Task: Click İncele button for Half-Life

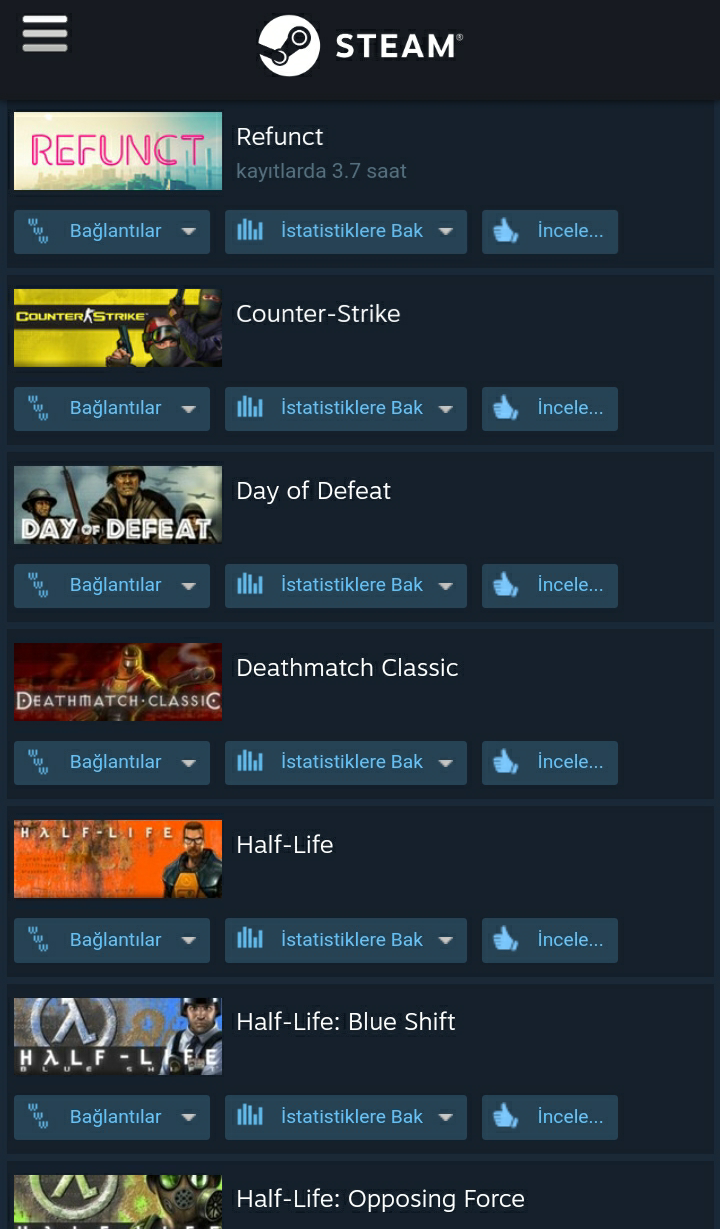Action: 550,940
